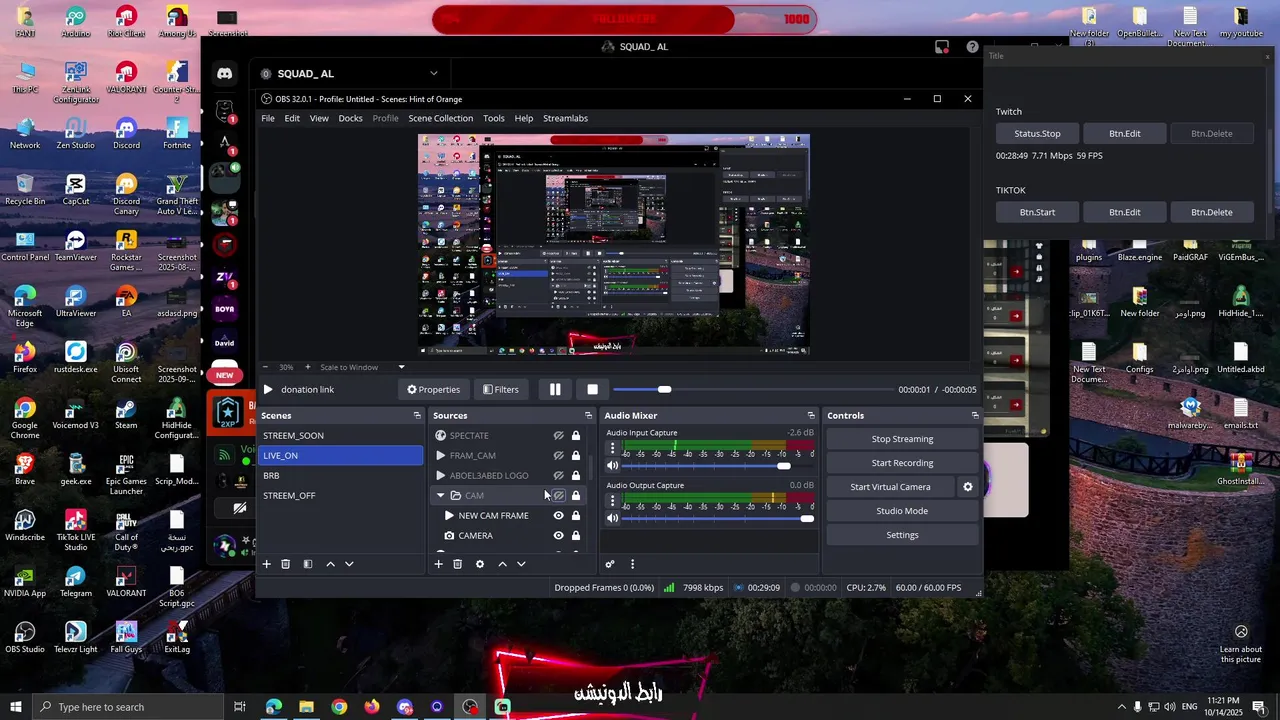Select the BRB scene
This screenshot has height=720, width=1280.
[341, 476]
